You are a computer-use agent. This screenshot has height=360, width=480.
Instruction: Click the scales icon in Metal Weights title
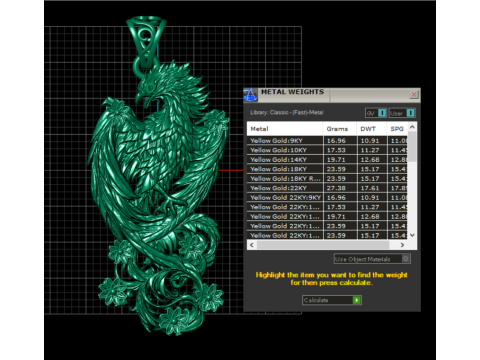coord(250,95)
